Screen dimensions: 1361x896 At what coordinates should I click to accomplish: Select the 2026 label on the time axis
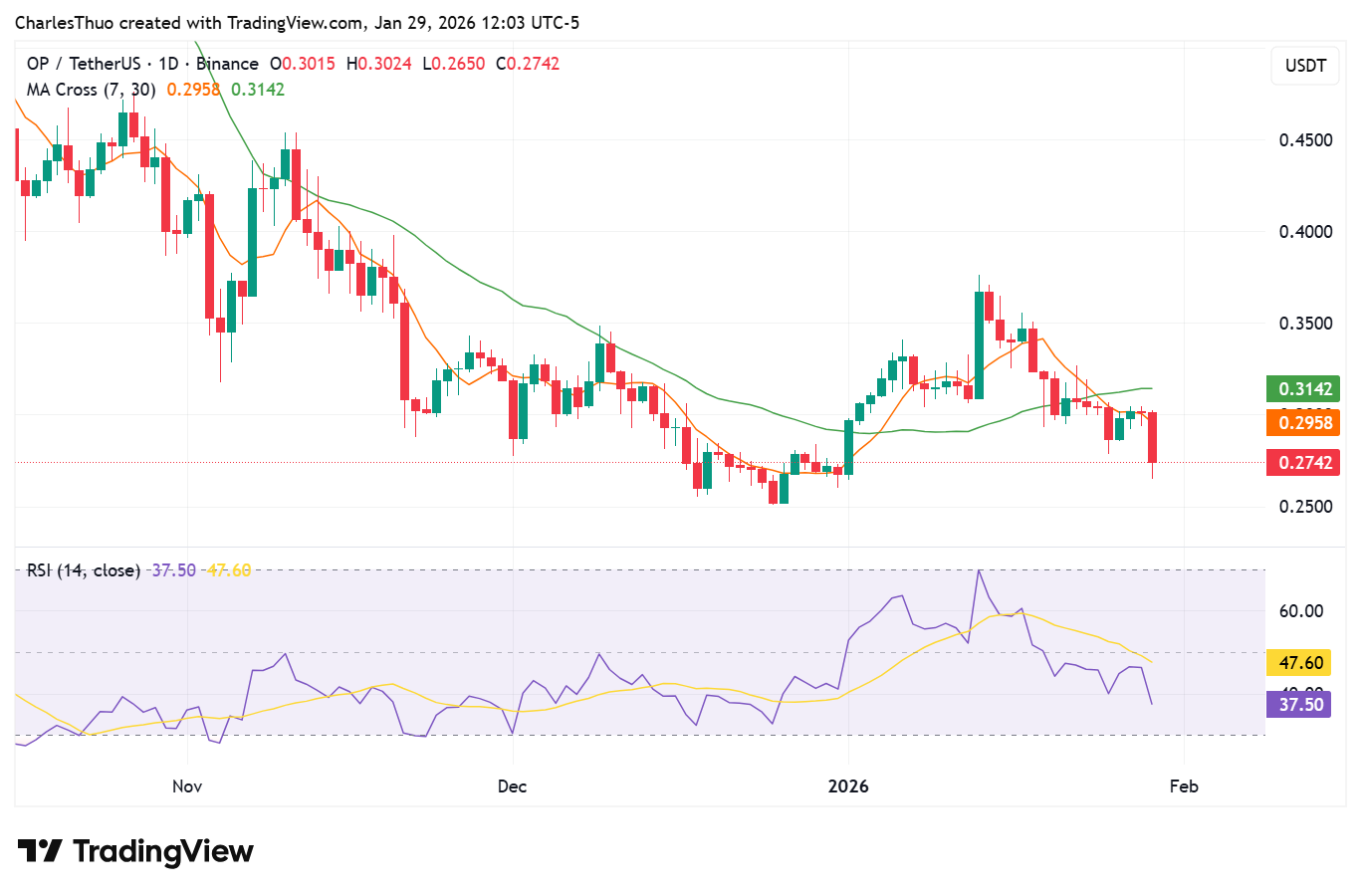pos(848,785)
